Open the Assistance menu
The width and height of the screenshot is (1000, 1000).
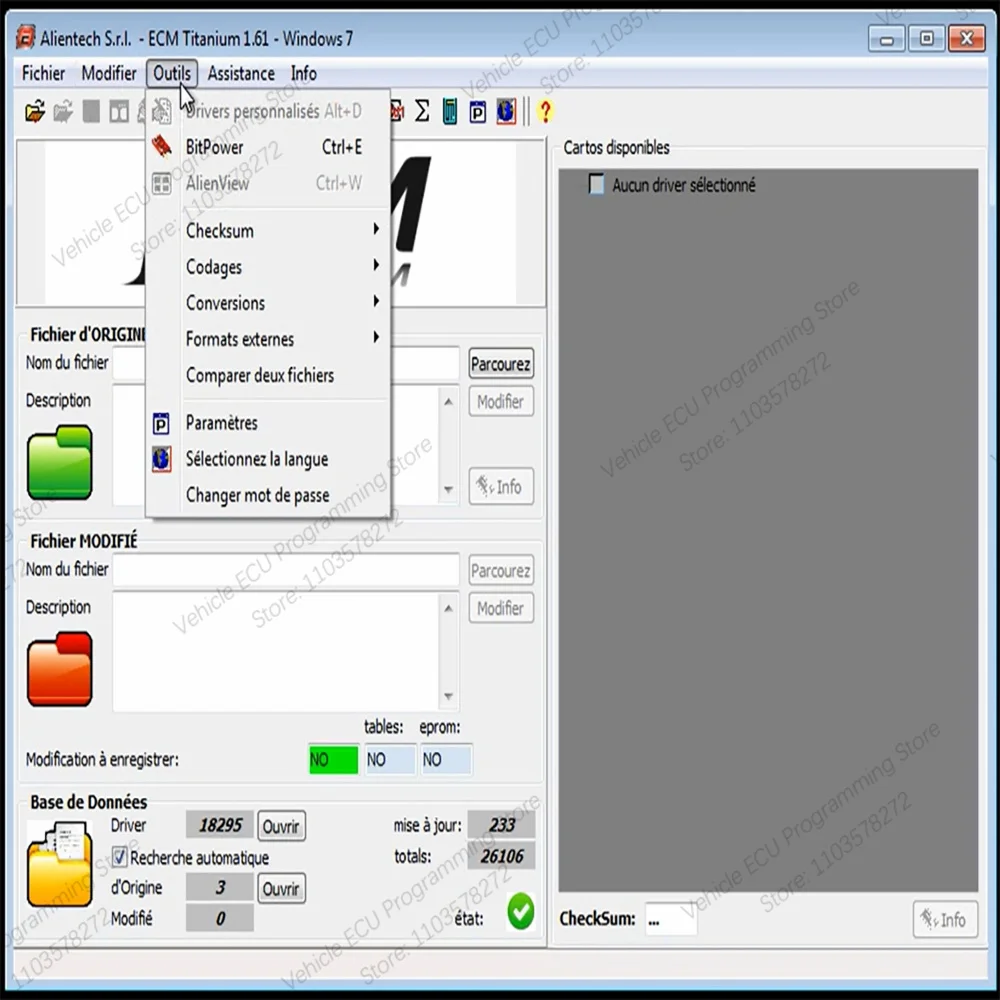tap(241, 73)
